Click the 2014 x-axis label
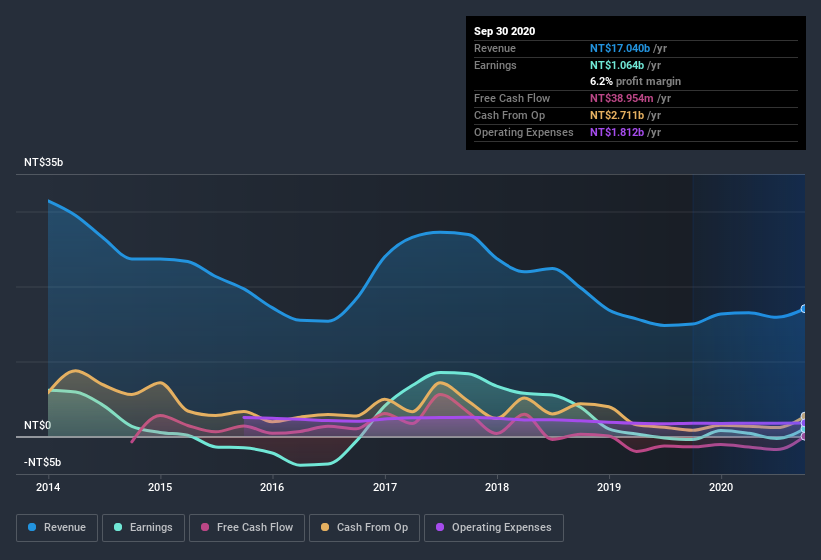 (48, 487)
